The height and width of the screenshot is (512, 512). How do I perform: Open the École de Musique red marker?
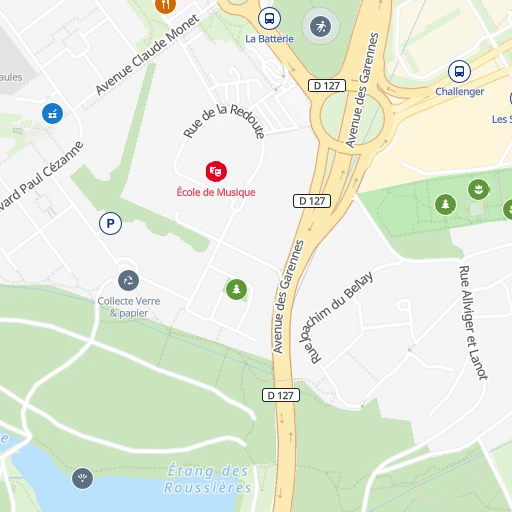(216, 172)
